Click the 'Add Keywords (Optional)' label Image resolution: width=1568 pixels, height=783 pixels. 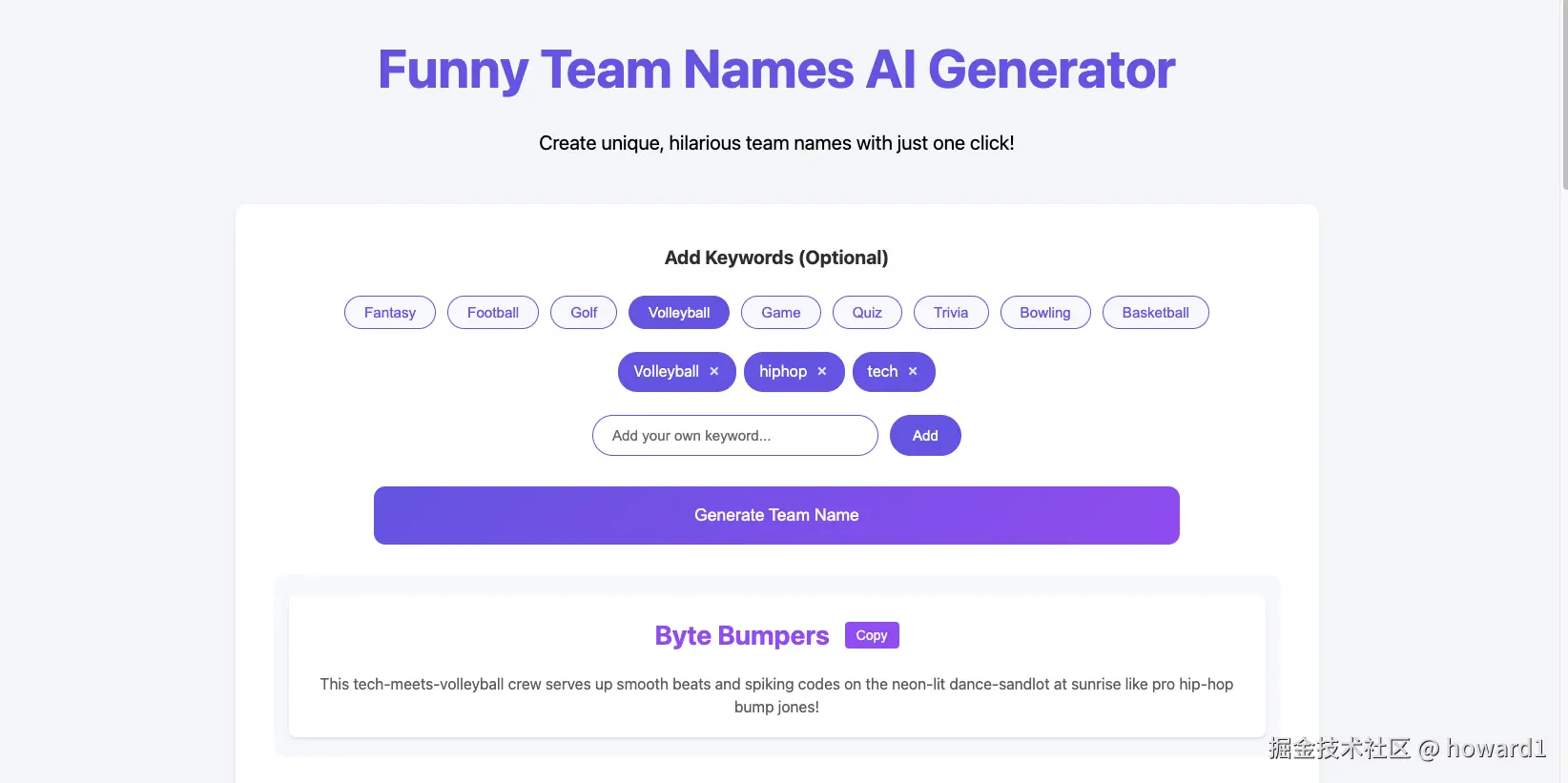(x=776, y=258)
